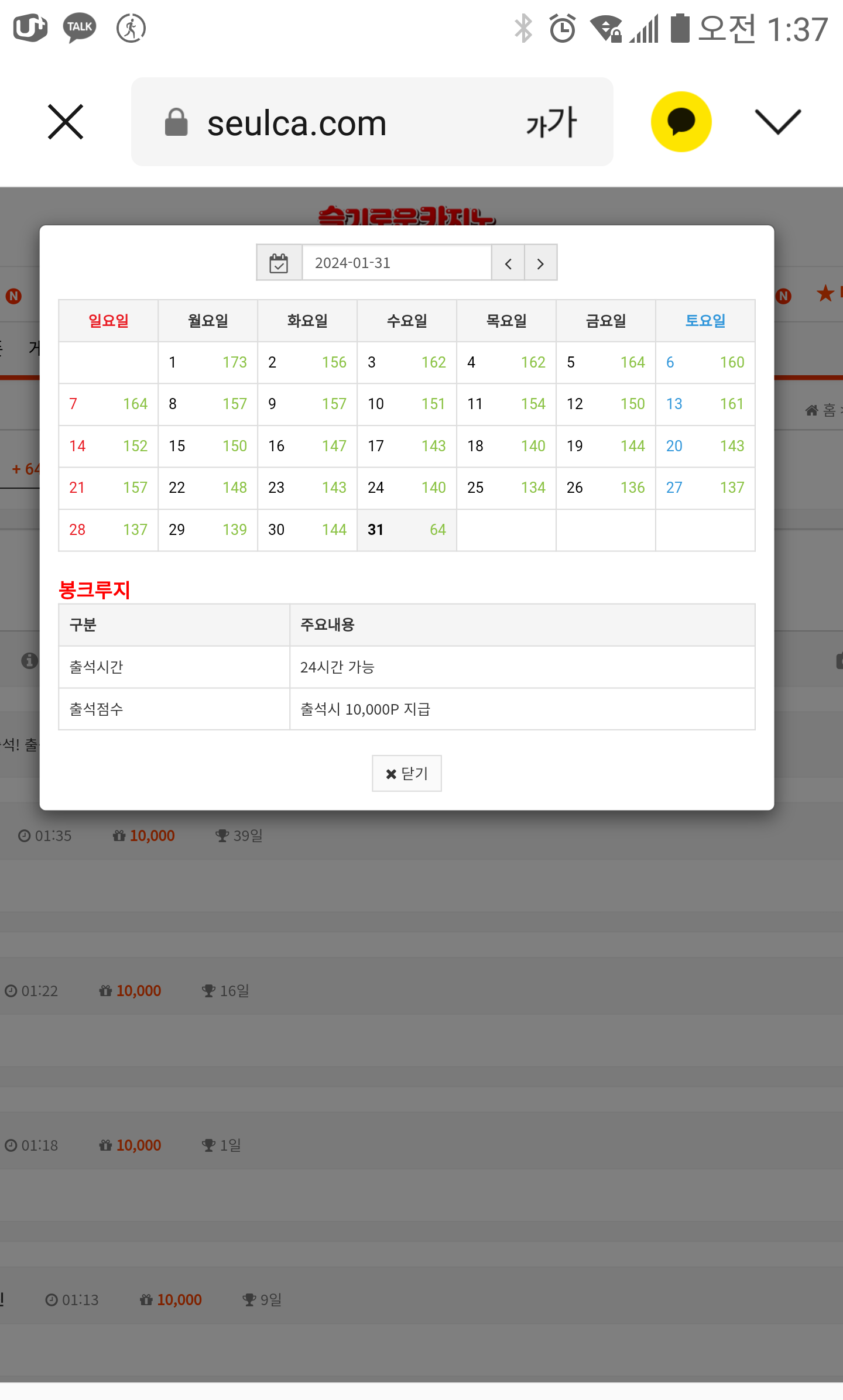Select the 2024-01-31 date field
This screenshot has width=843, height=1400.
click(397, 263)
